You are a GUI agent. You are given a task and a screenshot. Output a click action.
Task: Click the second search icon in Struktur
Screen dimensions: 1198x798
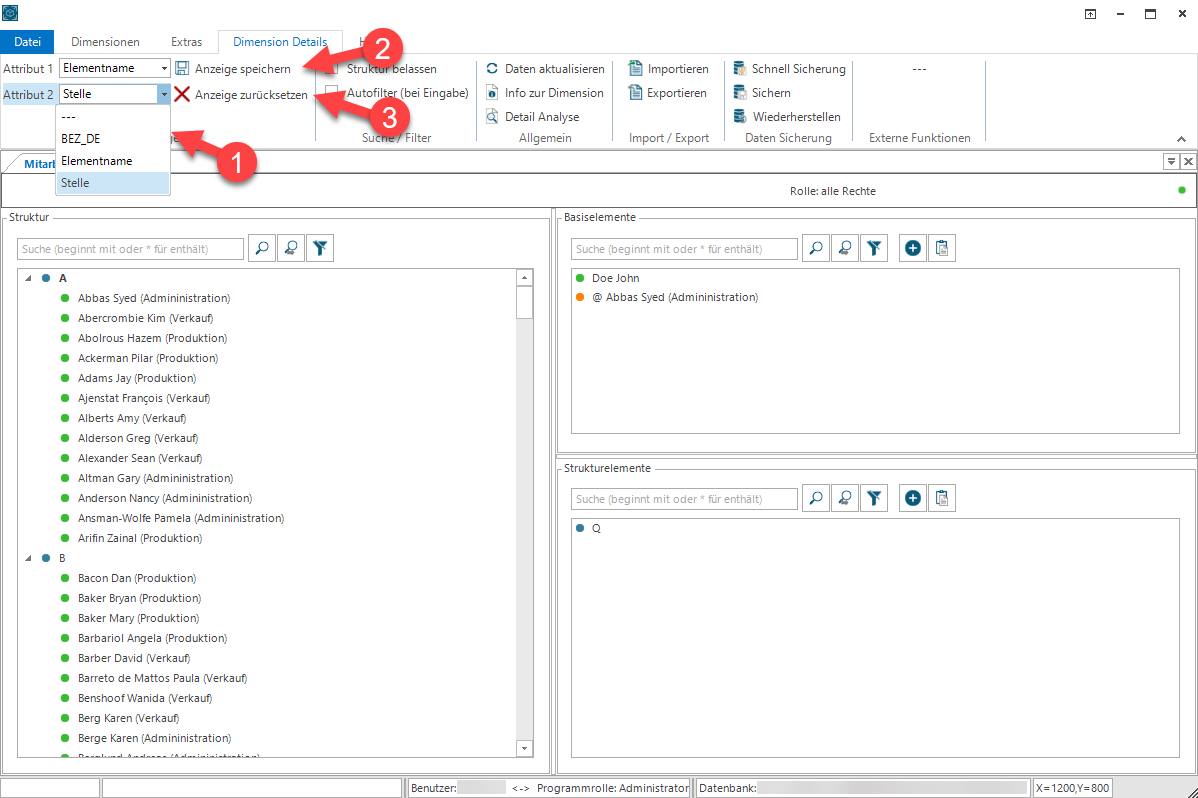(x=291, y=248)
